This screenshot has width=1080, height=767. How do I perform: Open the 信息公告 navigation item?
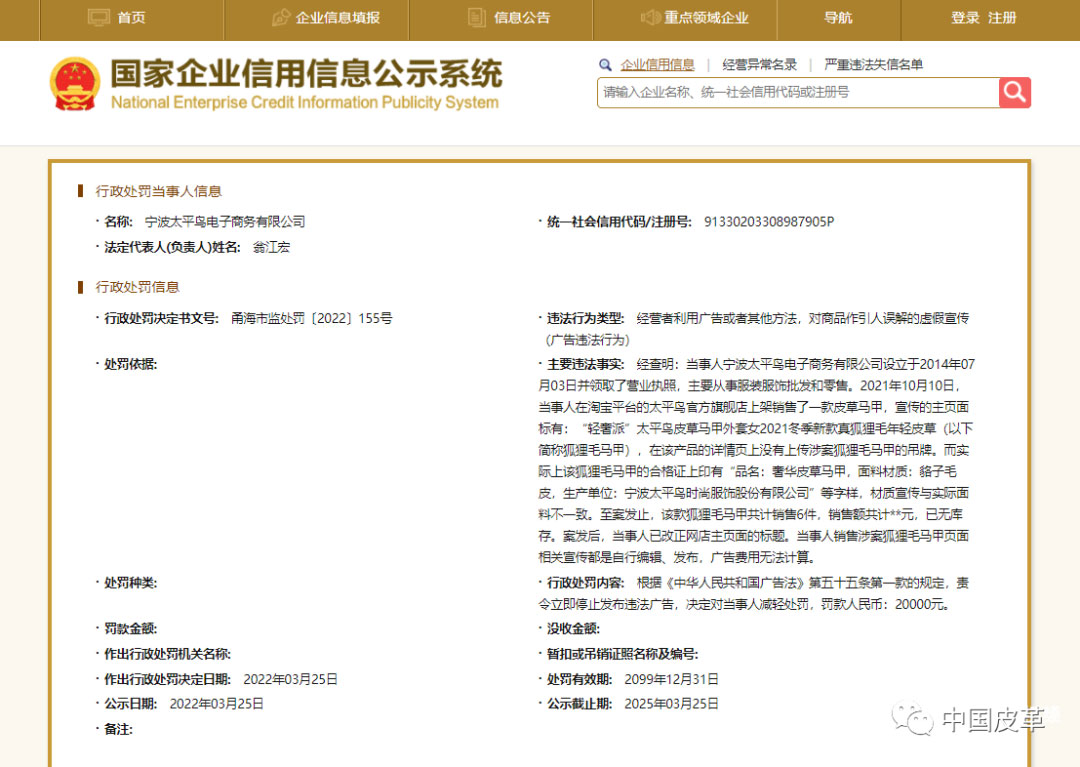point(522,18)
